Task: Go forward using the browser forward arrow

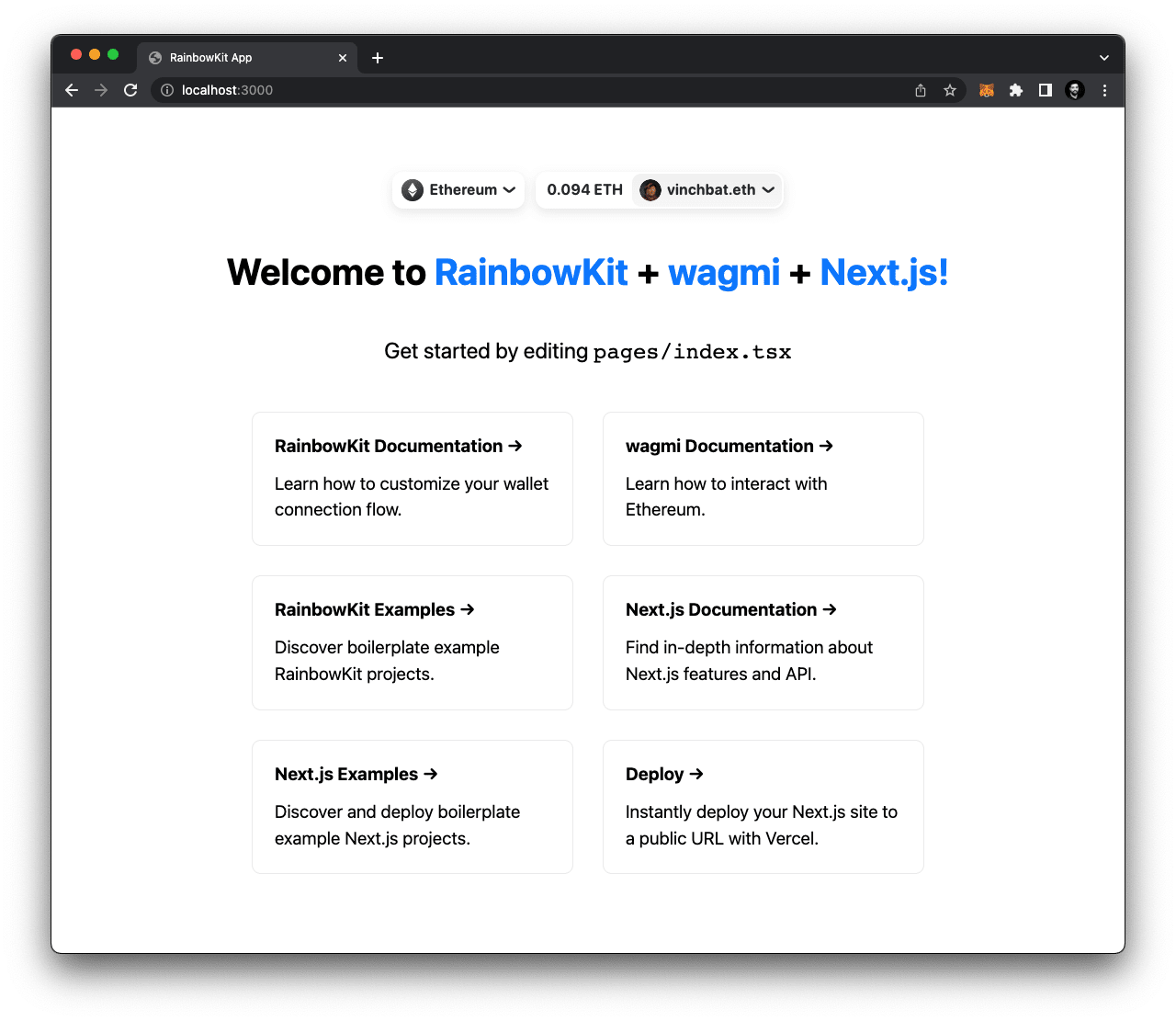Action: coord(101,90)
